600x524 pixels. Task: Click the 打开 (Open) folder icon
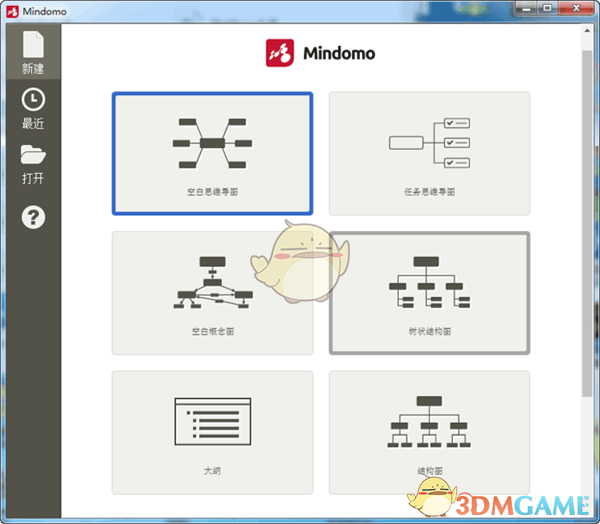coord(33,154)
